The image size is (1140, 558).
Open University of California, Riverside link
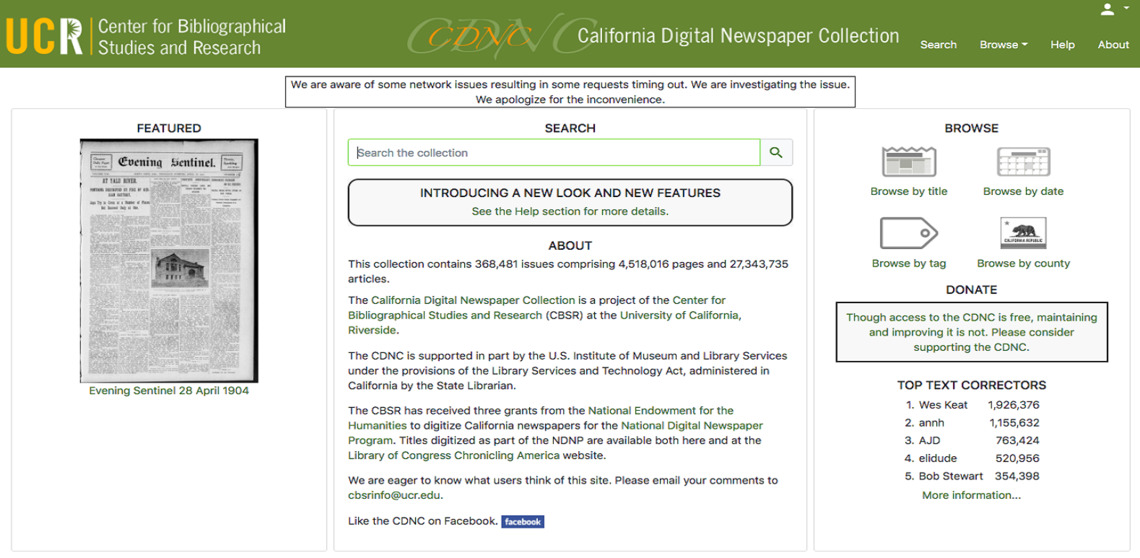[x=544, y=322]
